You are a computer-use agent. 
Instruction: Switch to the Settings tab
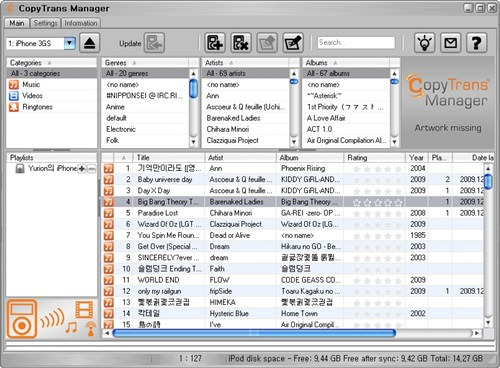click(46, 23)
